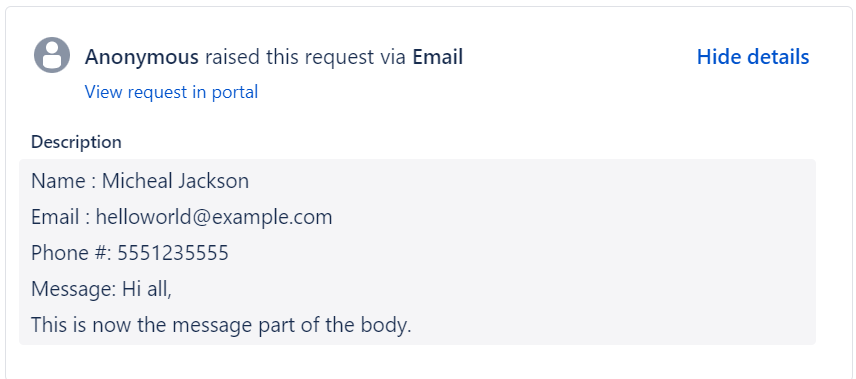Click the word 'details' in Hide details
856x379 pixels.
[x=778, y=57]
